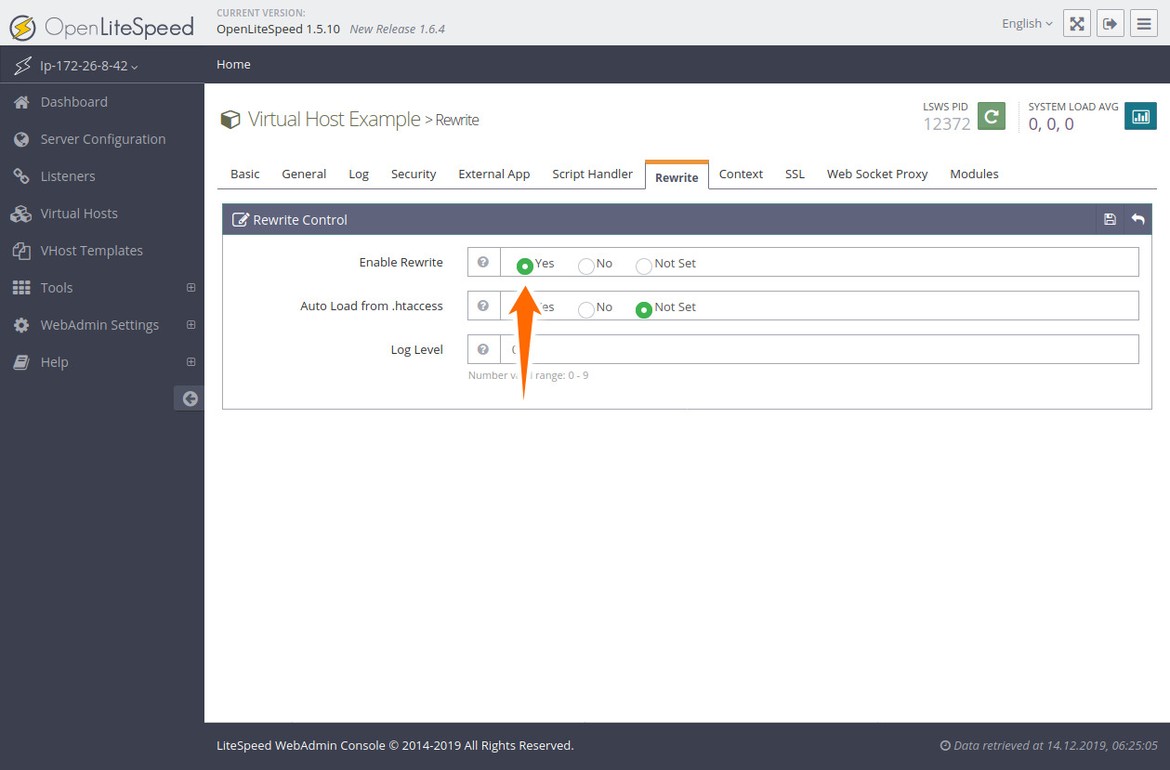The width and height of the screenshot is (1170, 770).
Task: Click the Dashboard home icon
Action: point(22,102)
